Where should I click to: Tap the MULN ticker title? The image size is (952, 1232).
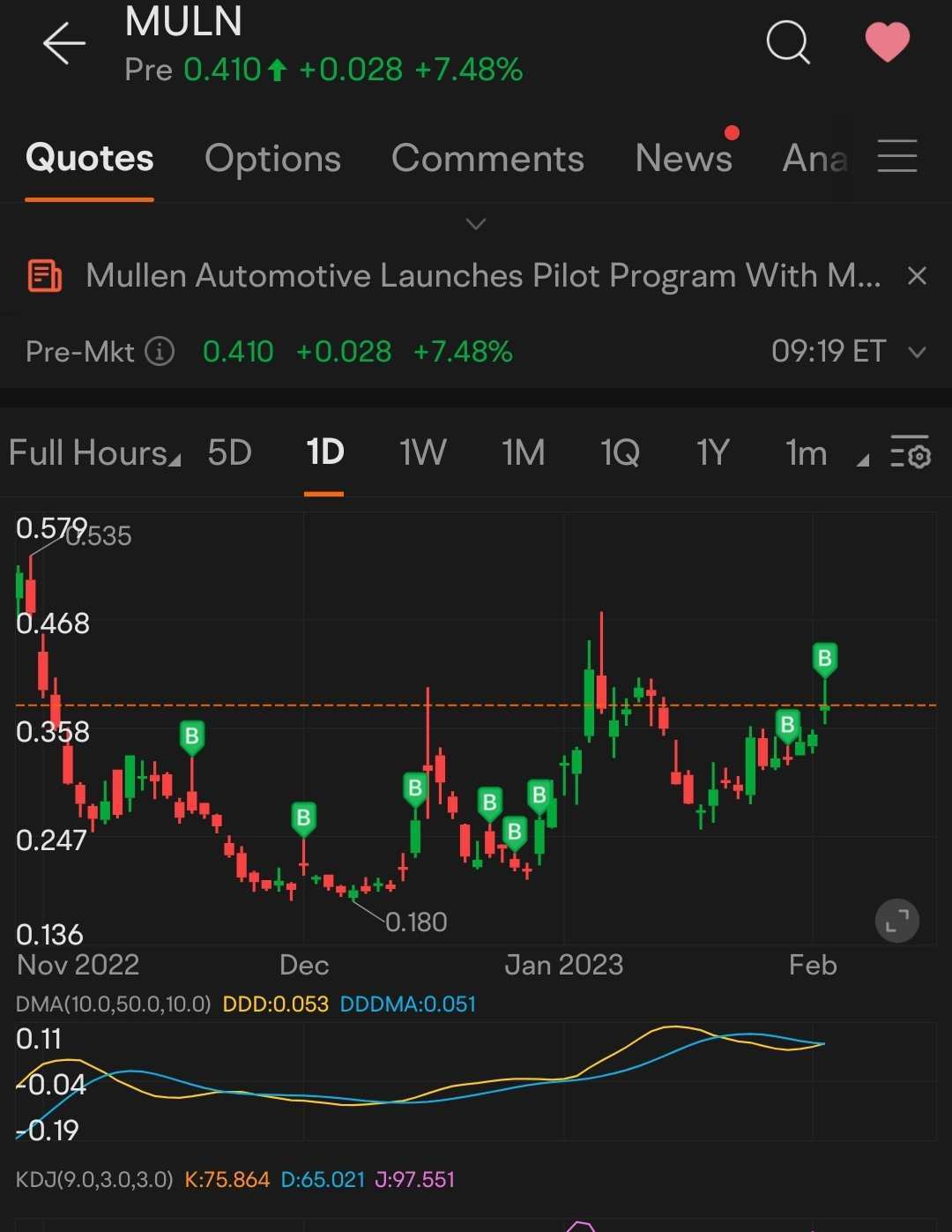183,21
